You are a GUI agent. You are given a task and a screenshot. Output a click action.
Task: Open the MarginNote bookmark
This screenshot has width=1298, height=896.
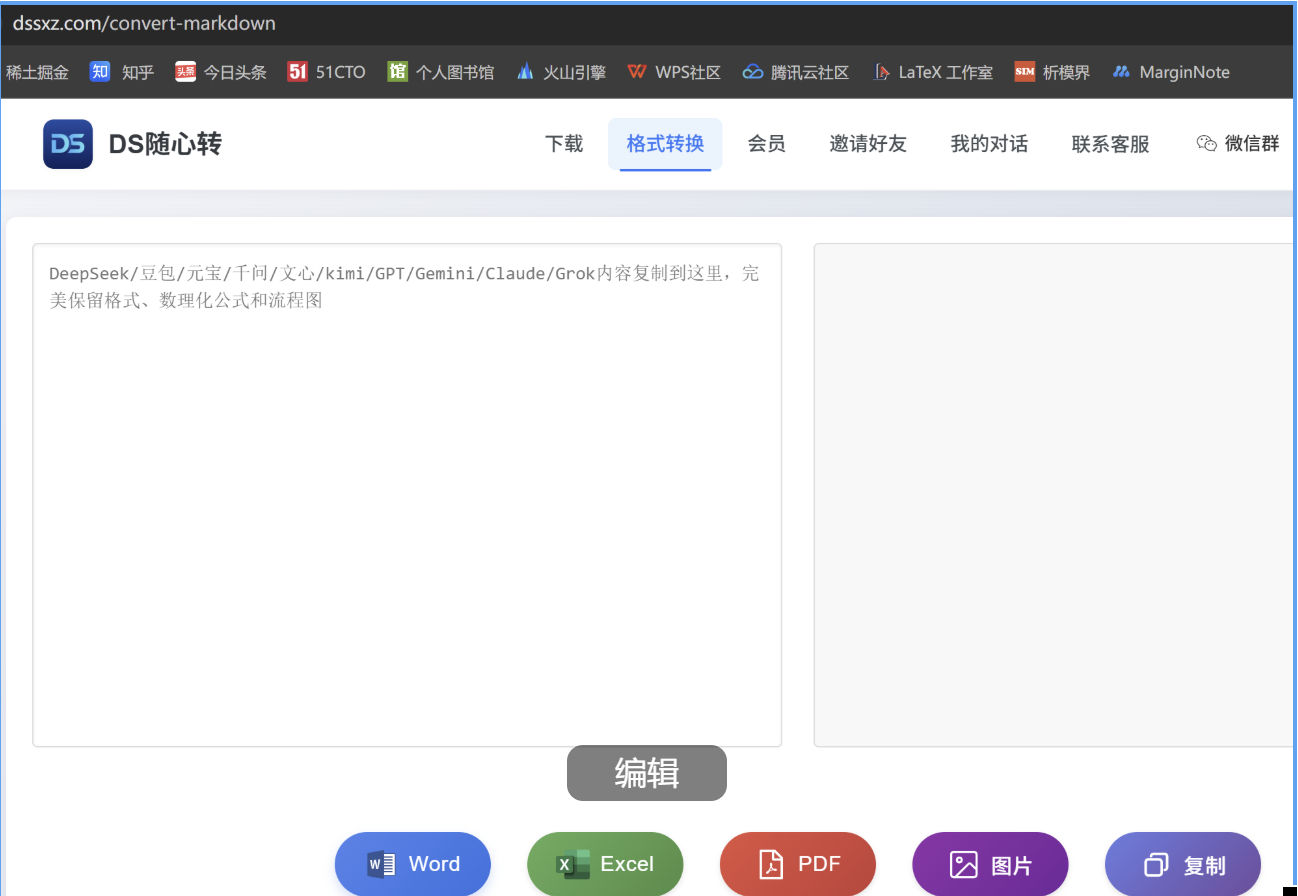pos(1171,72)
